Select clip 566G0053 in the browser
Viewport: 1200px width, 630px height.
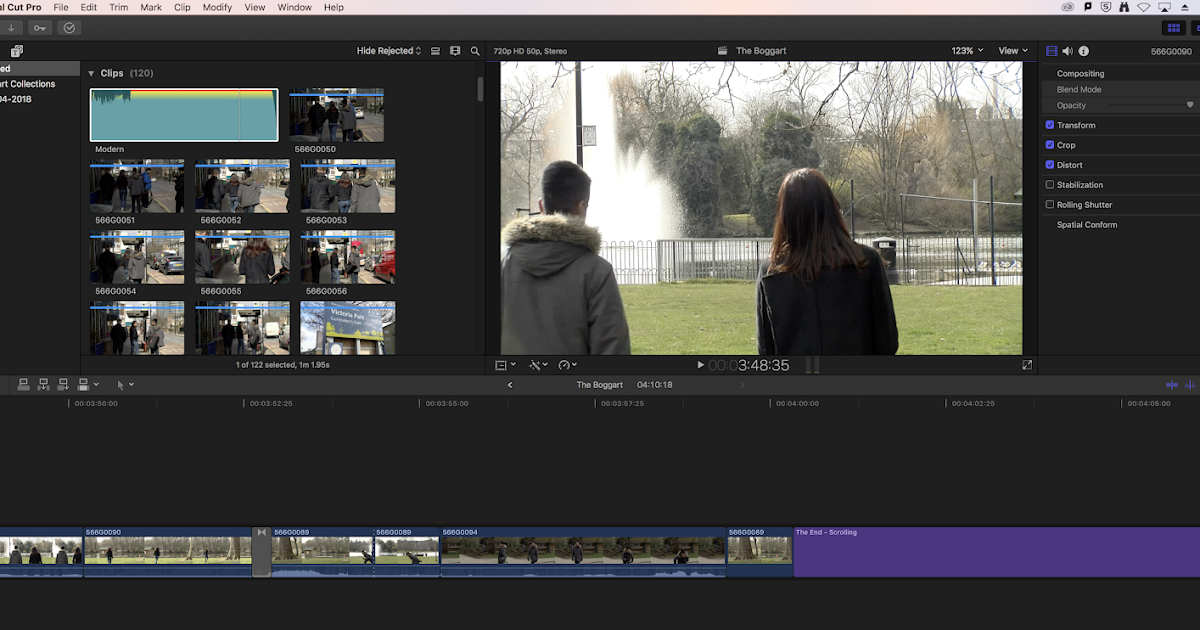point(348,185)
